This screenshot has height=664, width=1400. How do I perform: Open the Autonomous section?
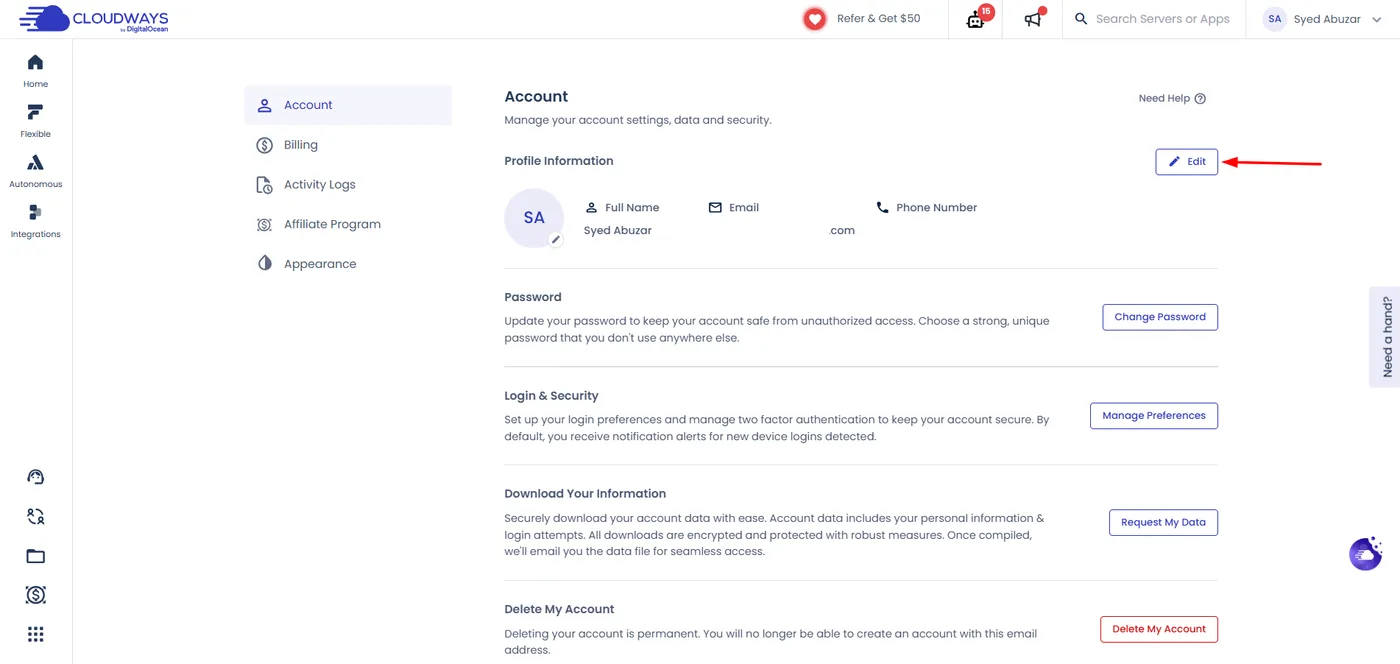[x=35, y=171]
